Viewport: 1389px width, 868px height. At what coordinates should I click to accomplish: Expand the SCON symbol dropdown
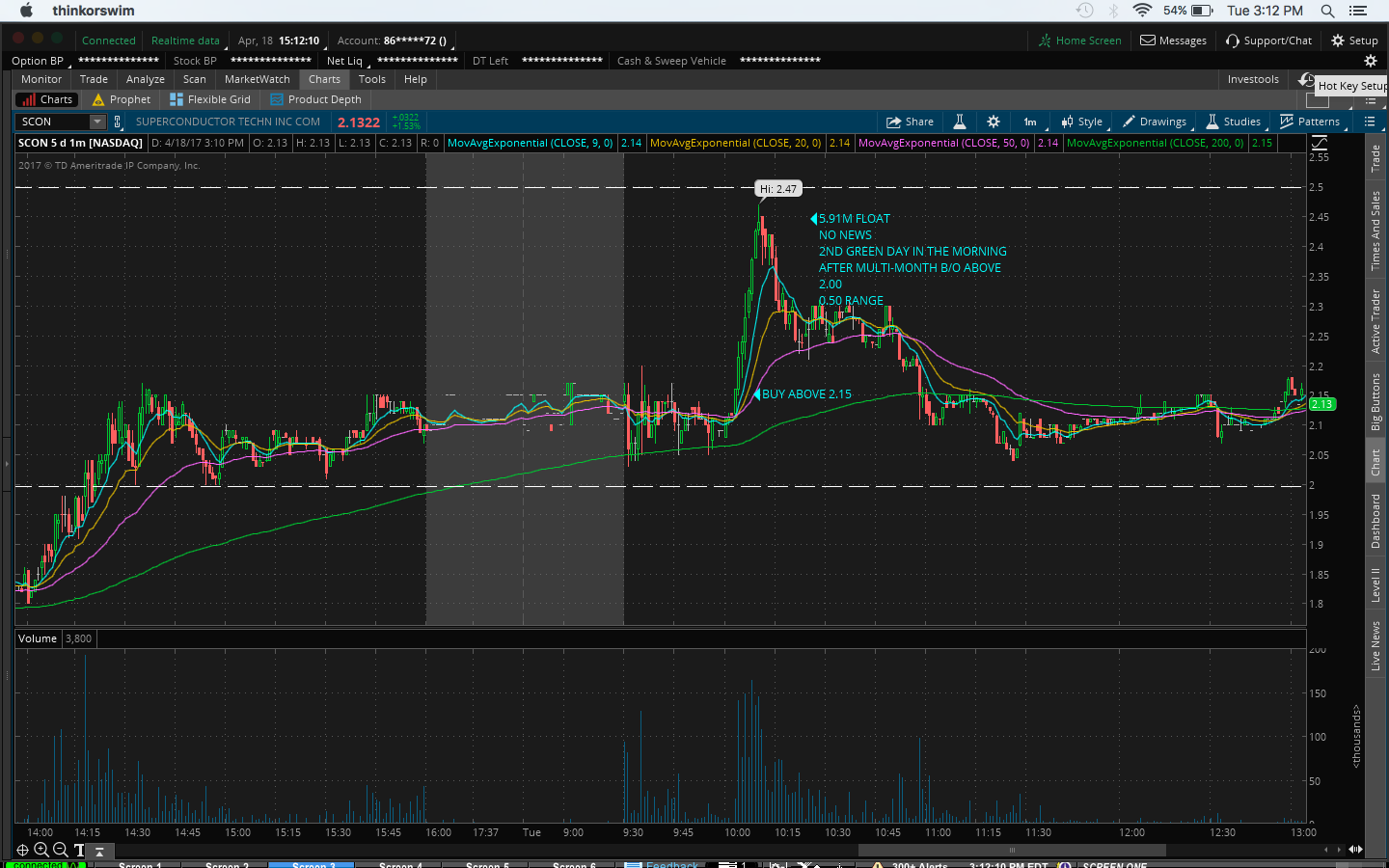point(96,122)
